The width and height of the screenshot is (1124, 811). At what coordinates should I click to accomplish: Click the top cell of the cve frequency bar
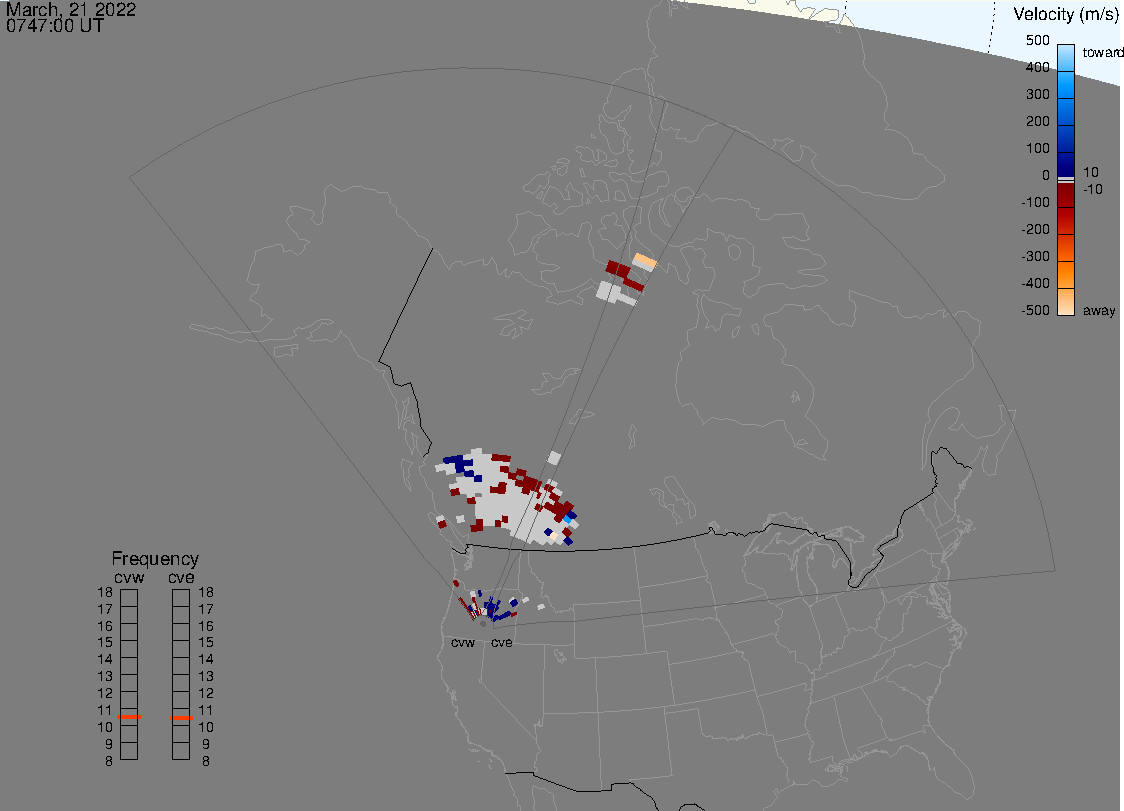pos(181,598)
